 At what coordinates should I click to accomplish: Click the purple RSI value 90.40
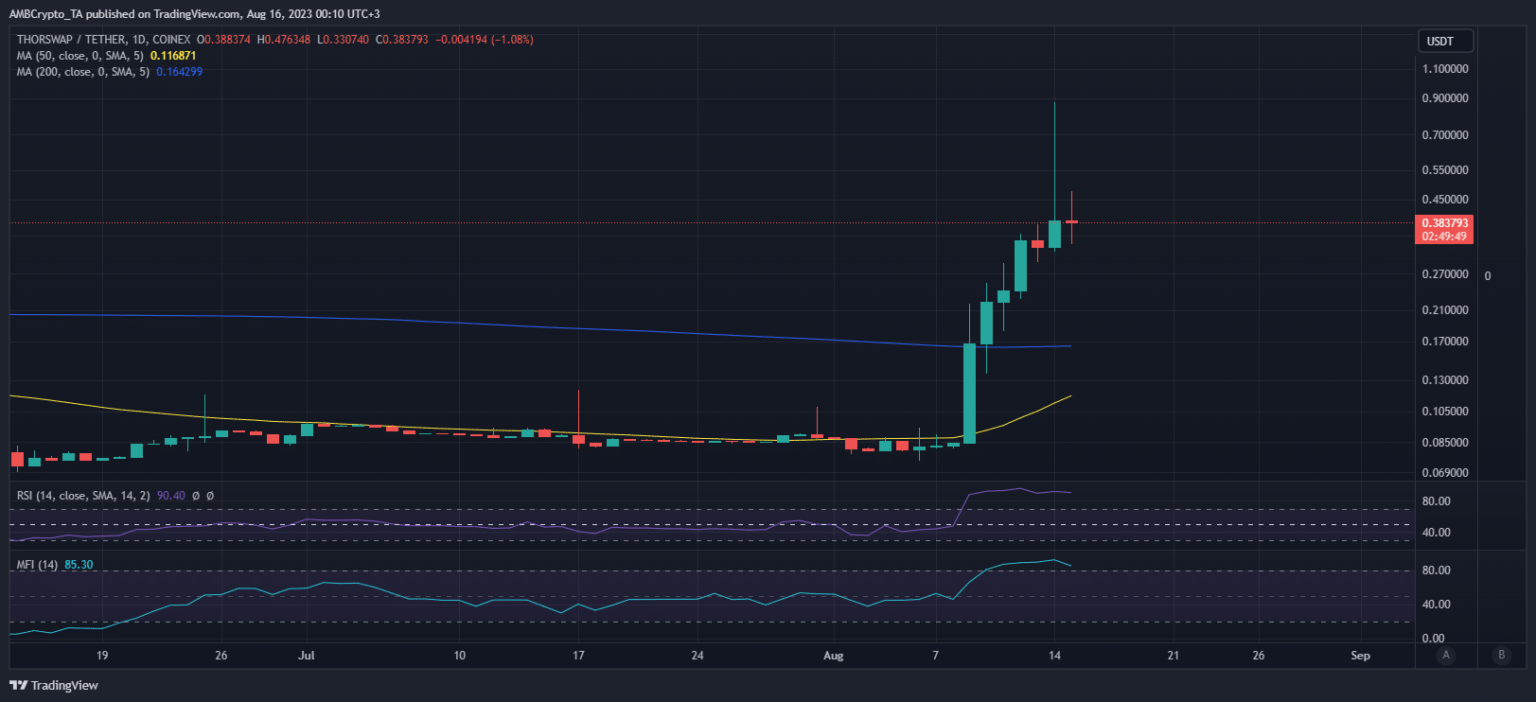pyautogui.click(x=171, y=495)
